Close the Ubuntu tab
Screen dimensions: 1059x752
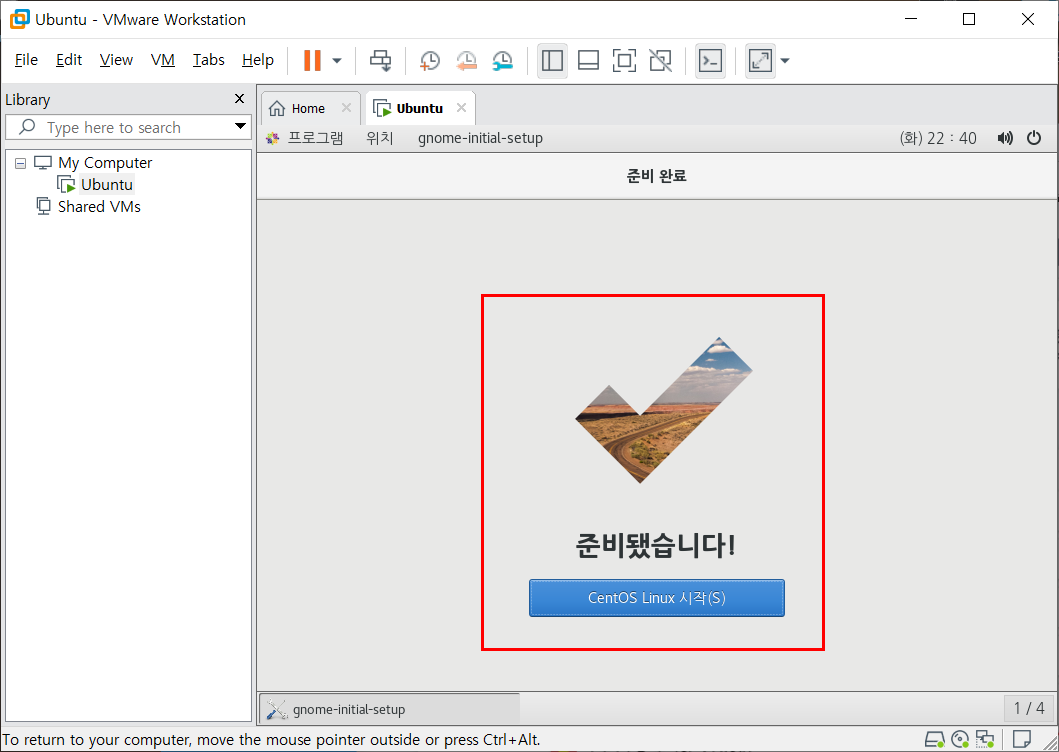[461, 108]
